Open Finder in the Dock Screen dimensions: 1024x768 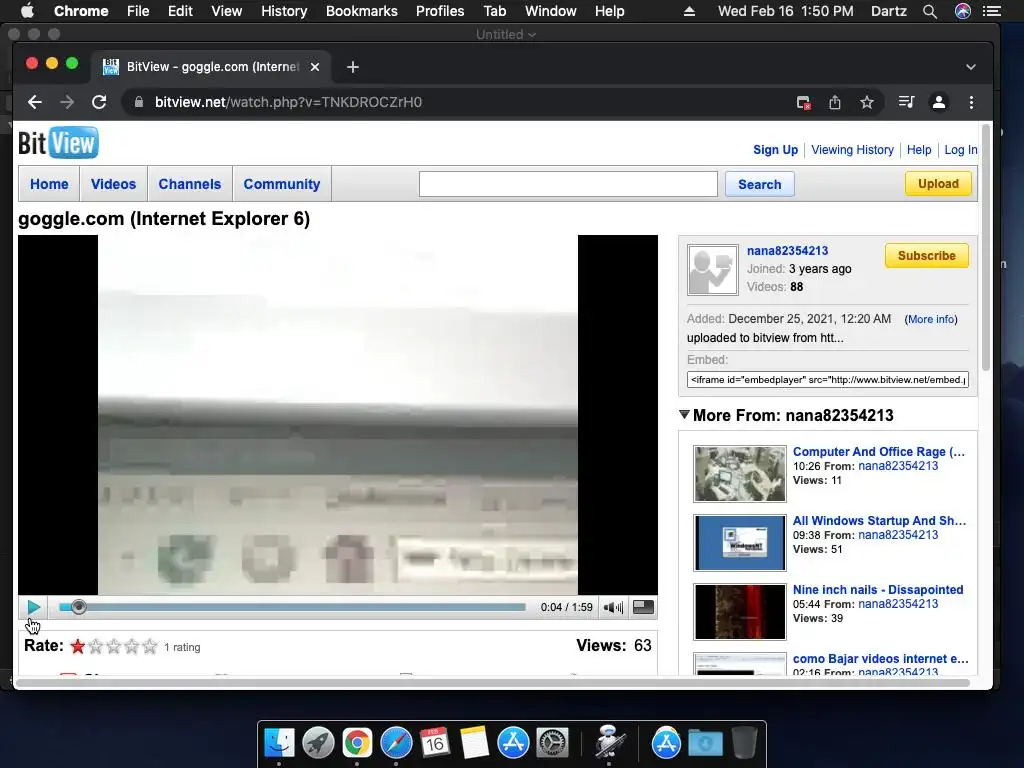(x=279, y=743)
